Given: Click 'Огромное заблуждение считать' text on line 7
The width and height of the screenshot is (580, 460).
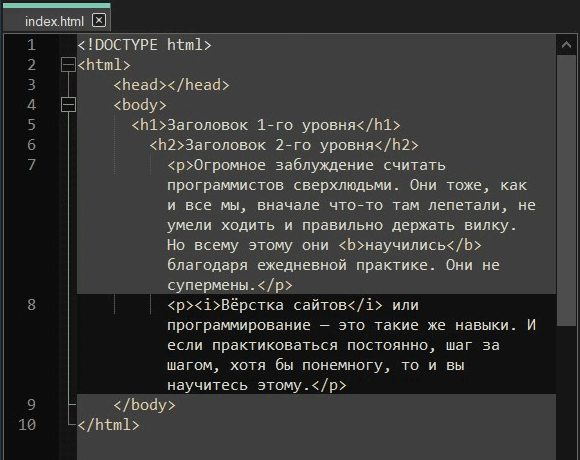Looking at the screenshot, I should [x=320, y=165].
